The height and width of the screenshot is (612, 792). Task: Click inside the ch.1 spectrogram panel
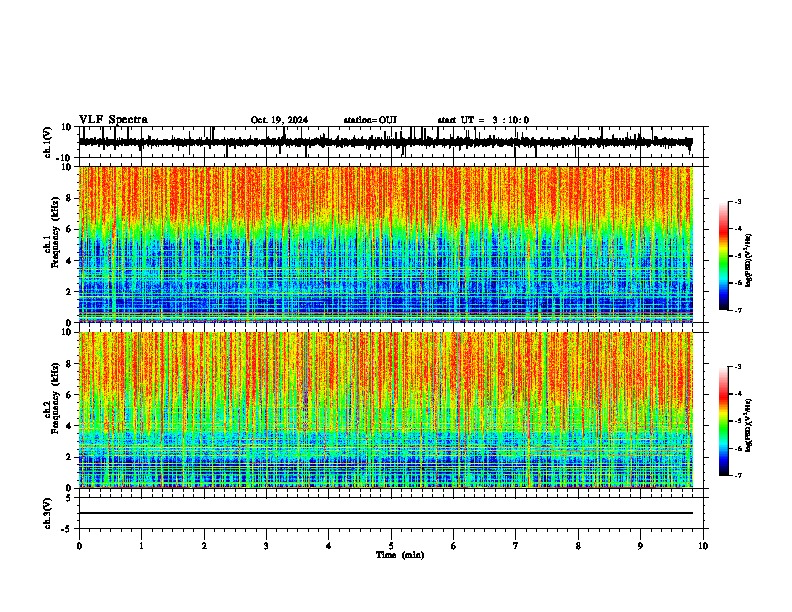tap(385, 244)
